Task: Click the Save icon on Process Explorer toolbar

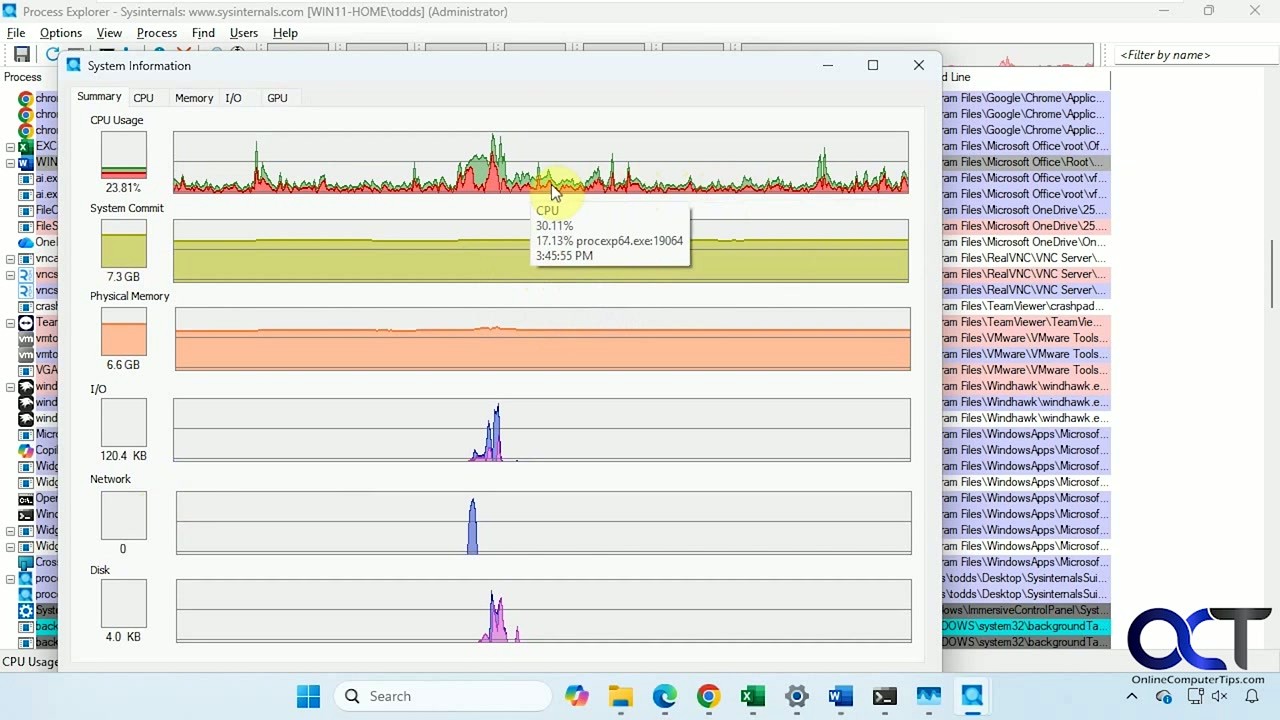Action: (21, 54)
